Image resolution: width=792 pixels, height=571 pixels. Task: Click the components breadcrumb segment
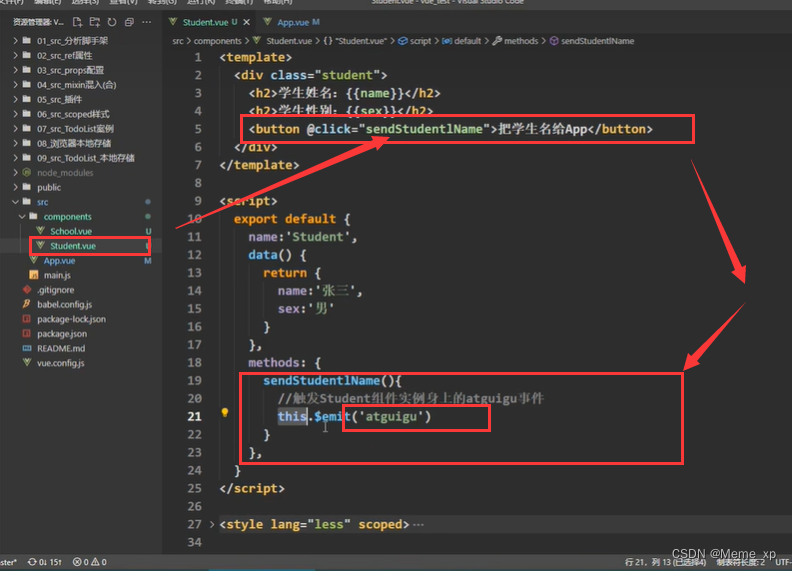tap(218, 41)
